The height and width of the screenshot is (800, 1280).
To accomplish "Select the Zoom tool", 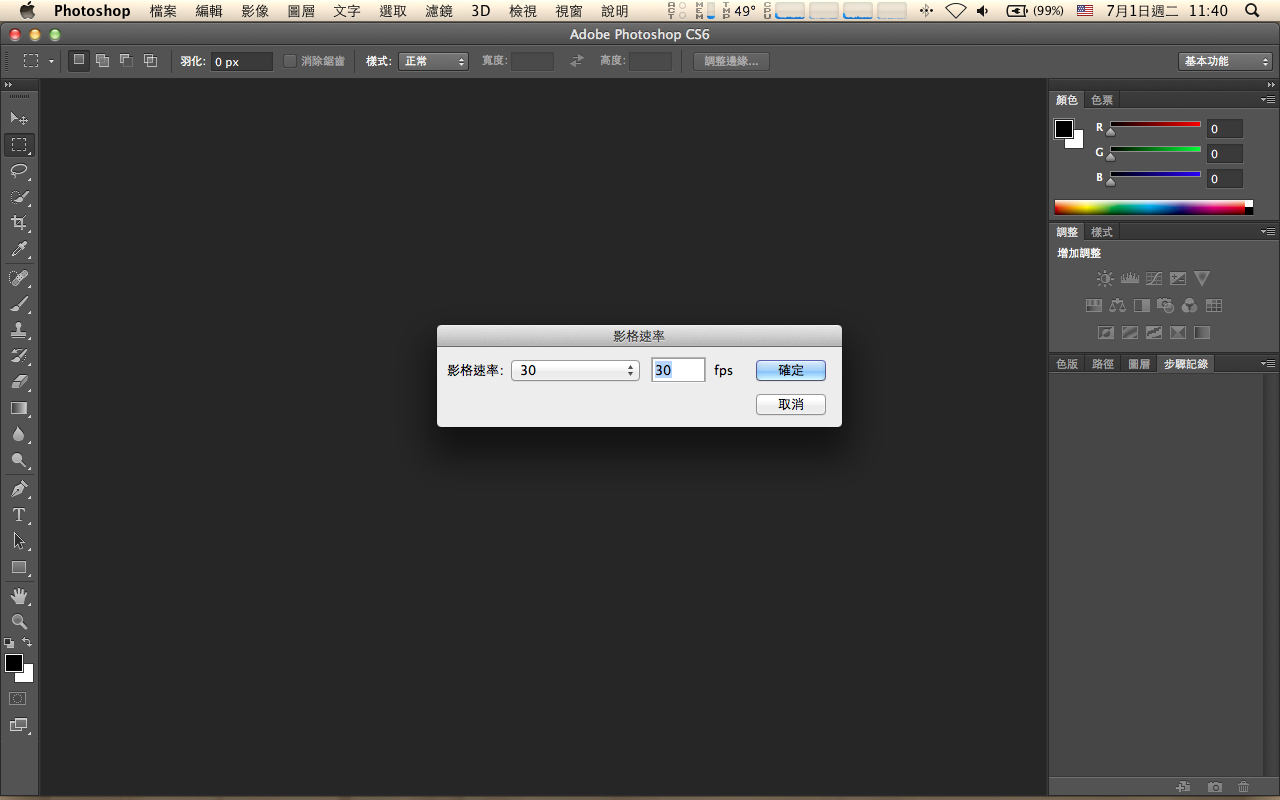I will (19, 622).
